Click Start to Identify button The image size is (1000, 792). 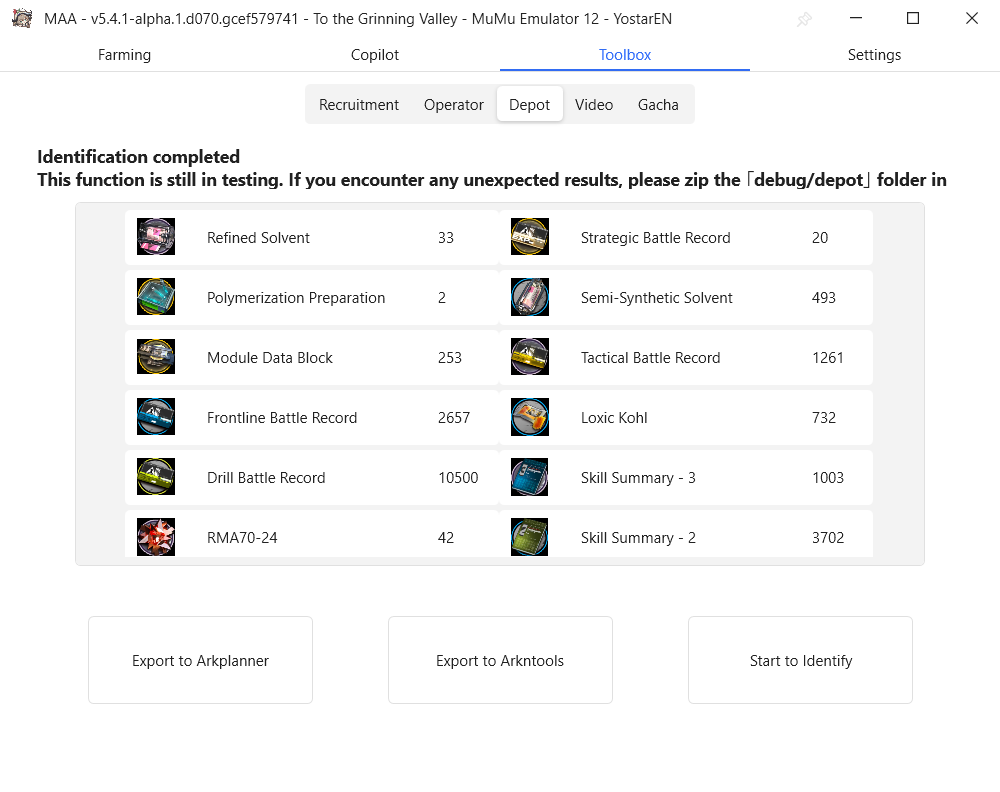click(x=800, y=660)
